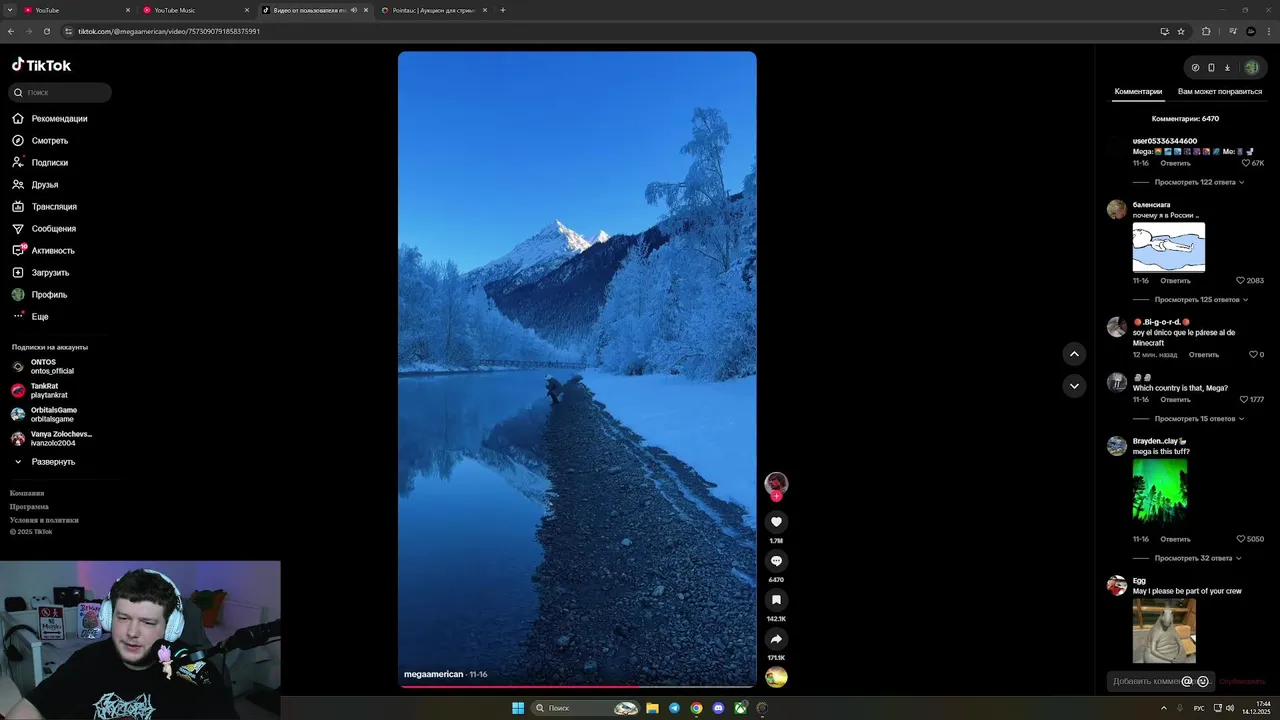
Task: Share the video with arrow icon
Action: (776, 639)
